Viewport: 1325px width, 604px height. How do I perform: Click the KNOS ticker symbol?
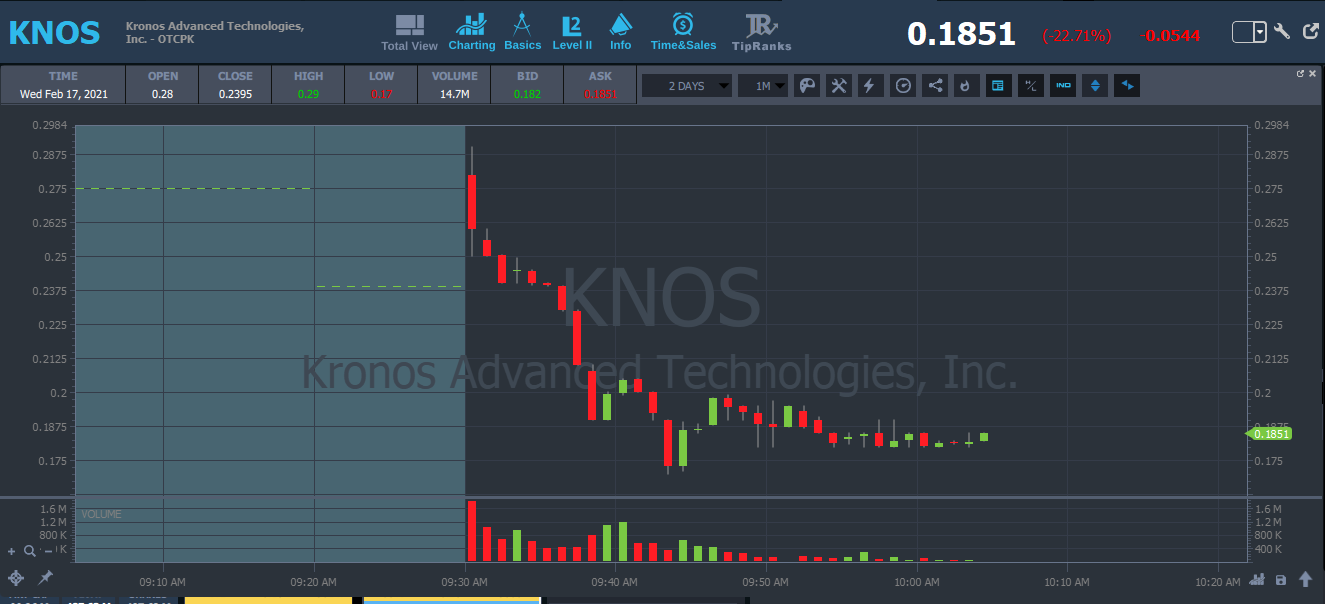point(54,33)
